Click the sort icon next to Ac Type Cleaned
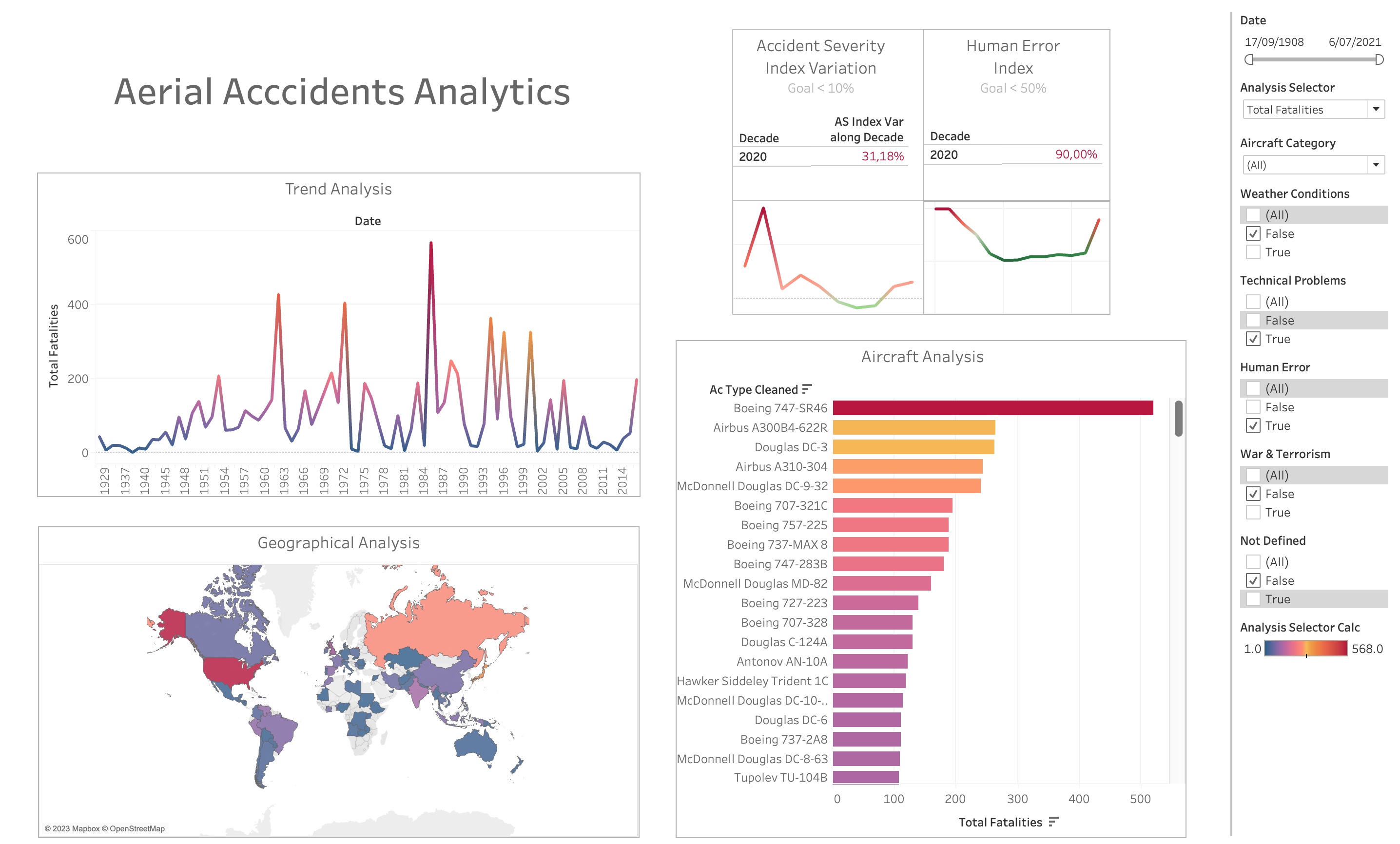Viewport: 1400px width, 844px height. [x=807, y=389]
